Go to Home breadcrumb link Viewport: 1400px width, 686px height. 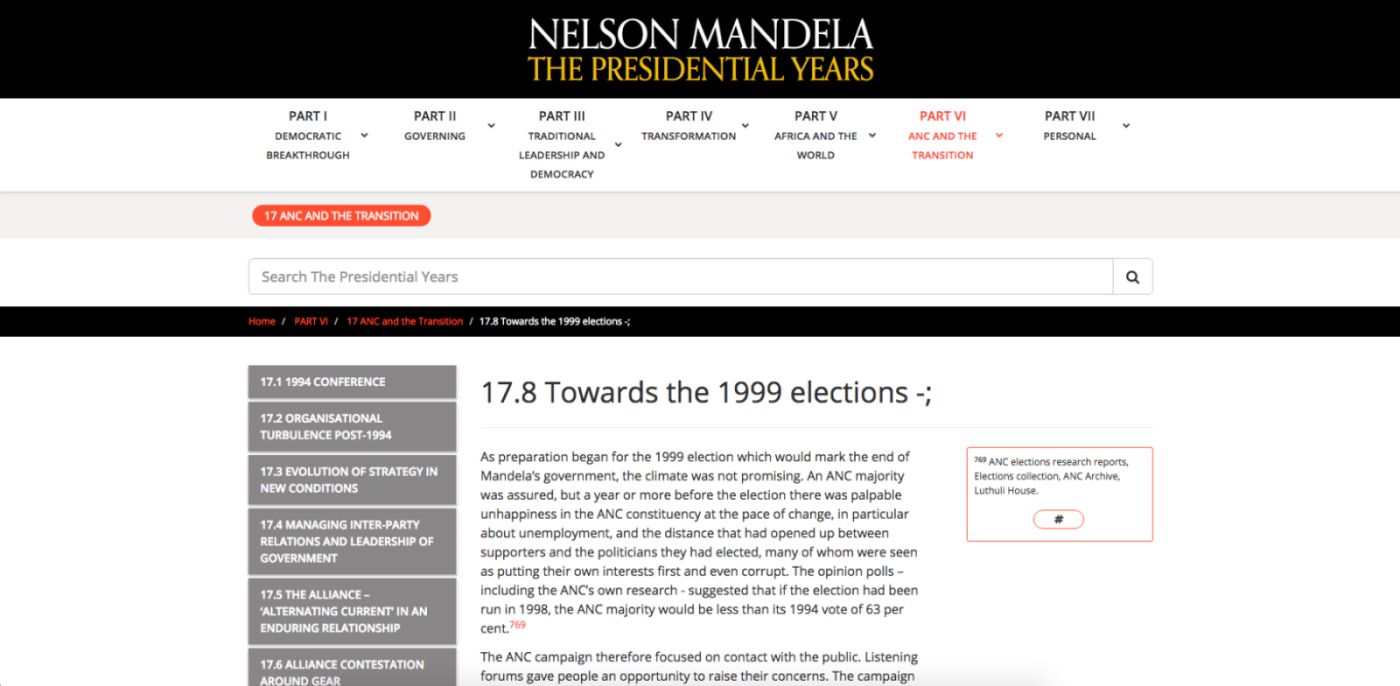261,322
